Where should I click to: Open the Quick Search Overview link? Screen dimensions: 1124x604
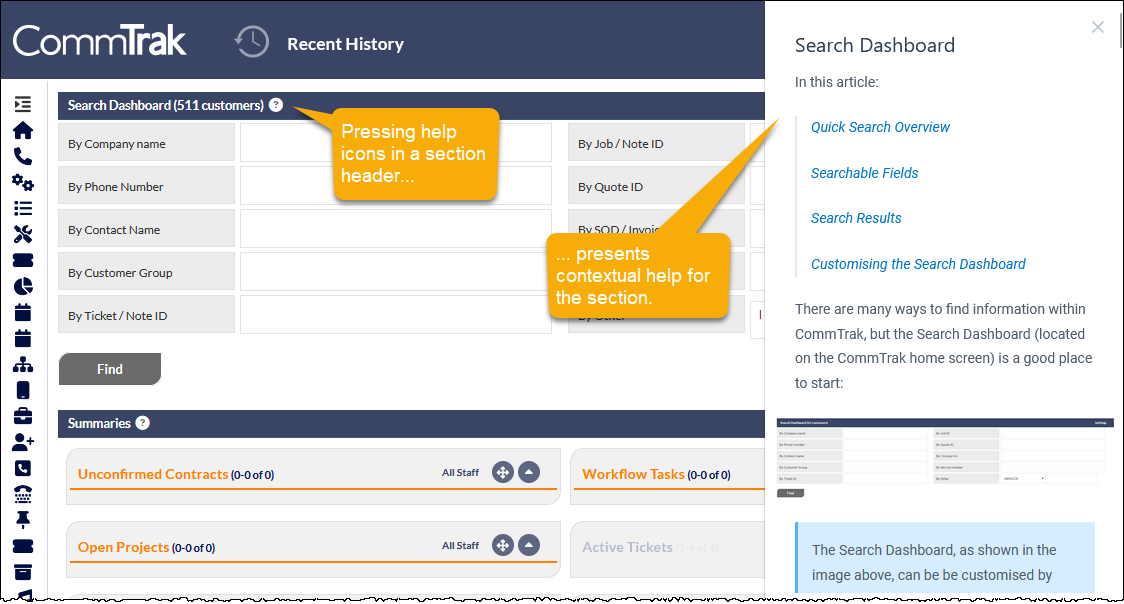[880, 127]
